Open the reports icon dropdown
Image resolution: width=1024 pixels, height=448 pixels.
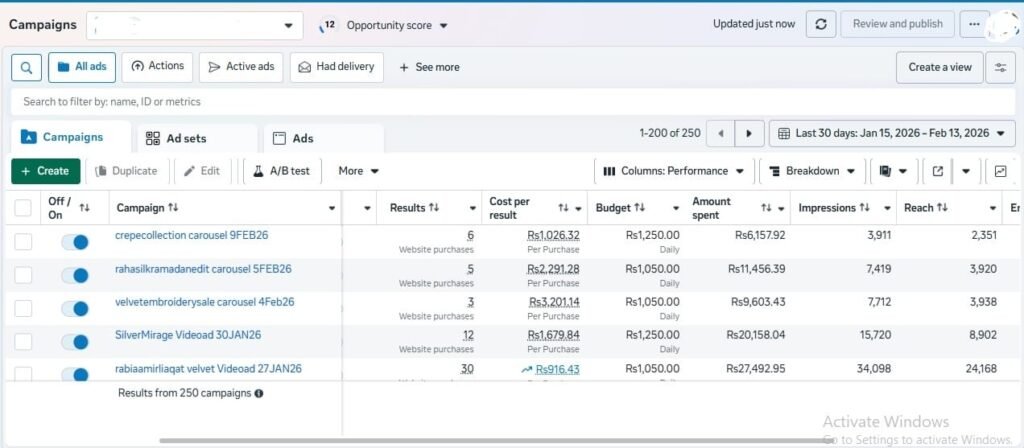coord(893,171)
